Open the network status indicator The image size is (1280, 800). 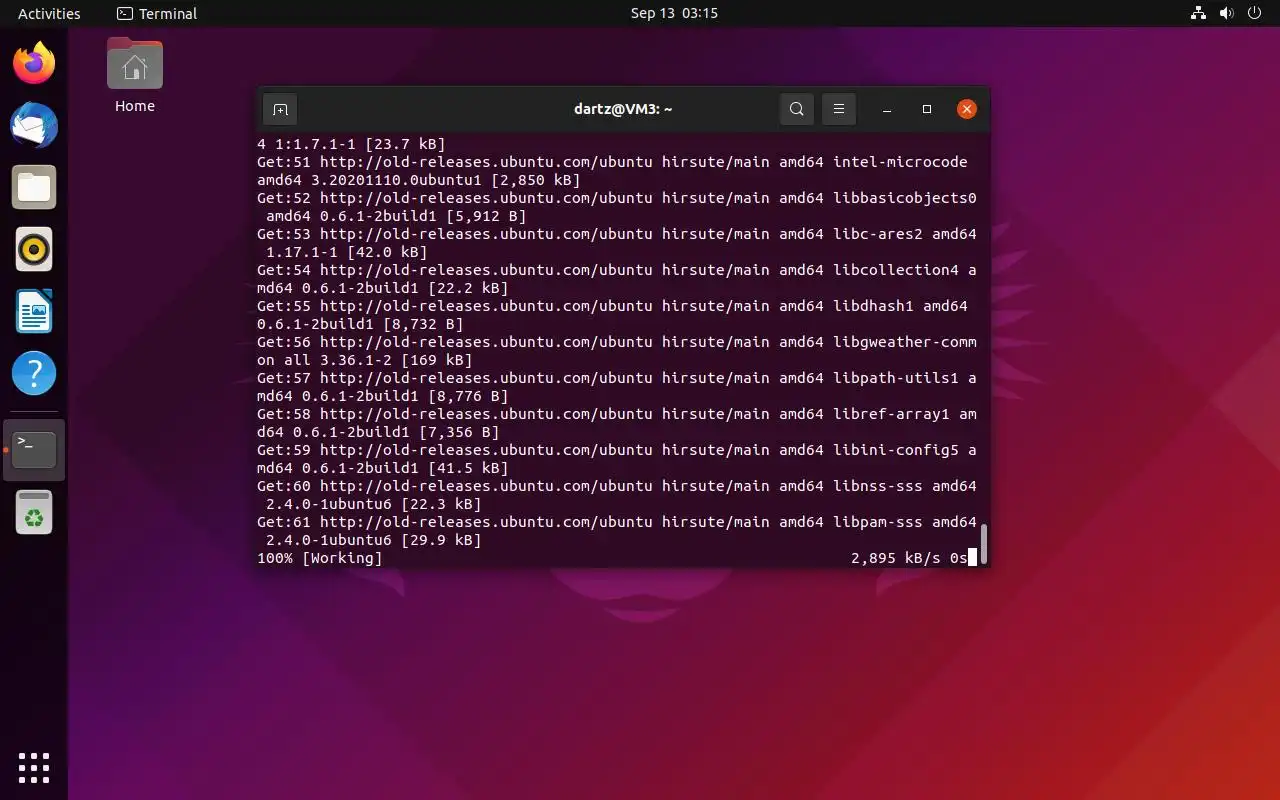[x=1199, y=13]
